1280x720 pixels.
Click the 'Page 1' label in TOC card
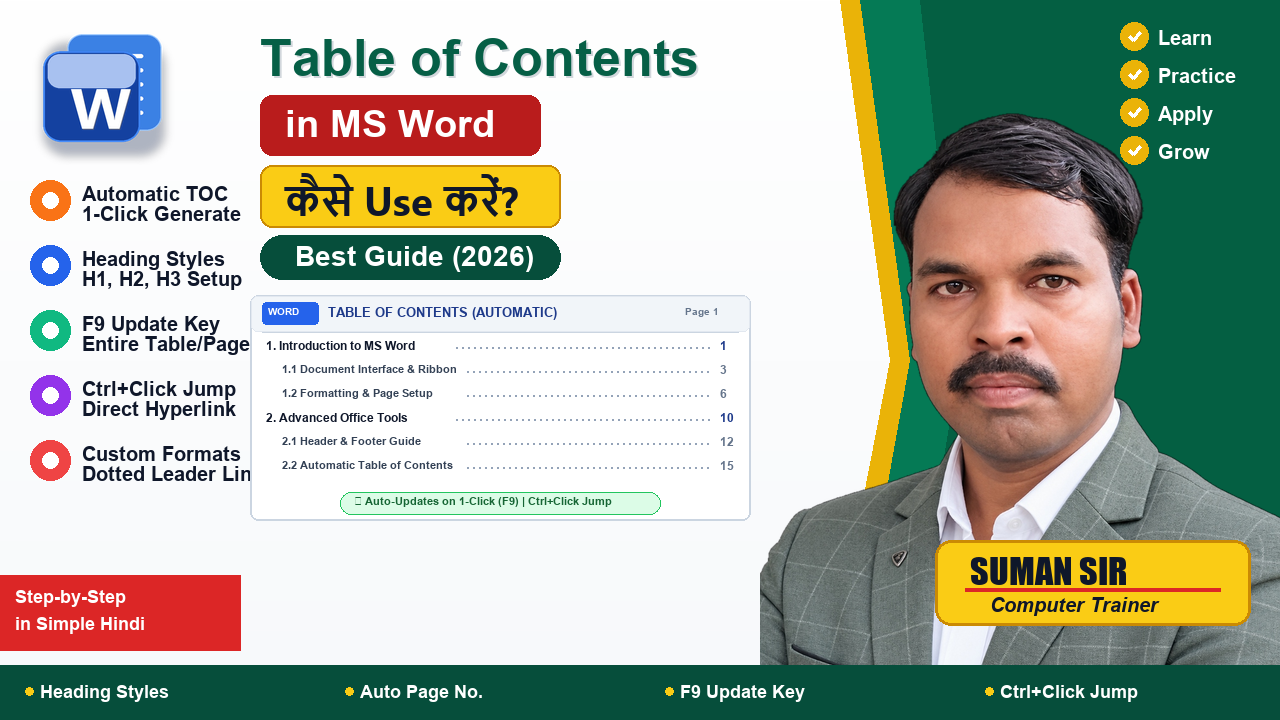coord(702,312)
